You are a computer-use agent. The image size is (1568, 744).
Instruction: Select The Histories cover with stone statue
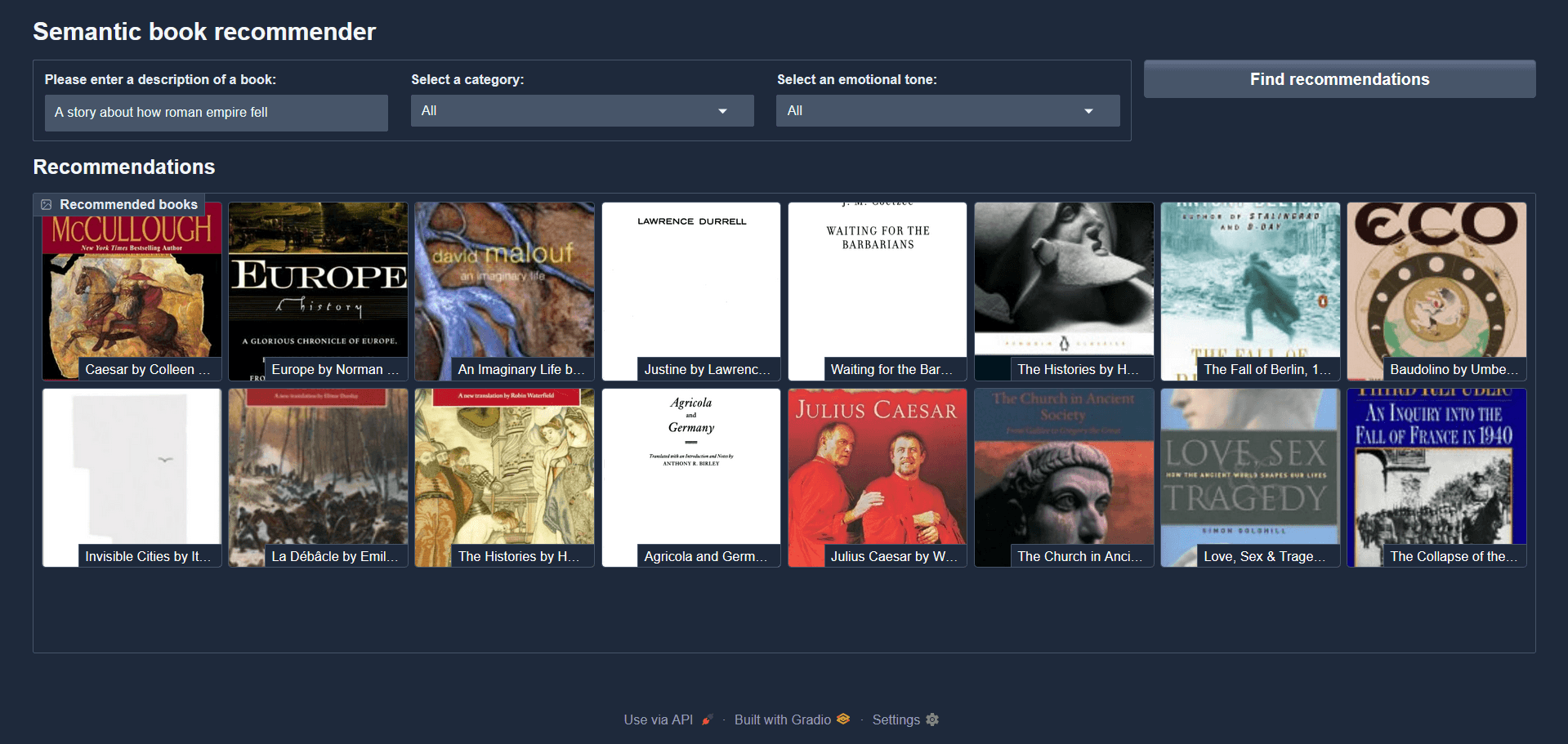click(1064, 292)
